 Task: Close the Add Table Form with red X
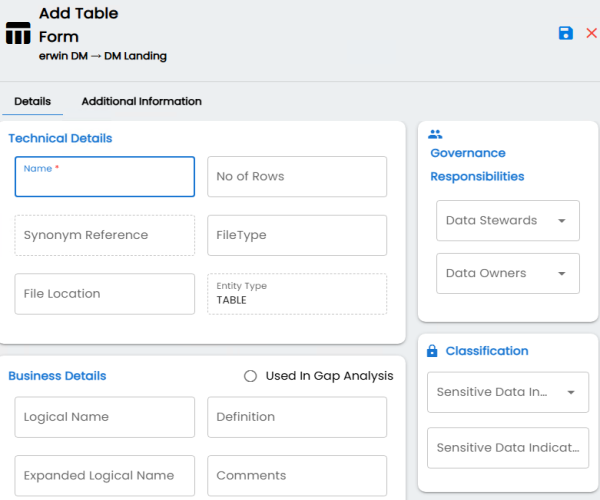(592, 33)
